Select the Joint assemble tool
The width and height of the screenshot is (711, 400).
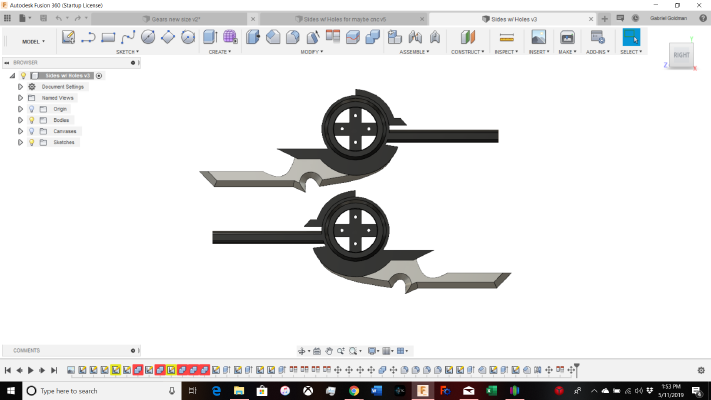click(415, 37)
